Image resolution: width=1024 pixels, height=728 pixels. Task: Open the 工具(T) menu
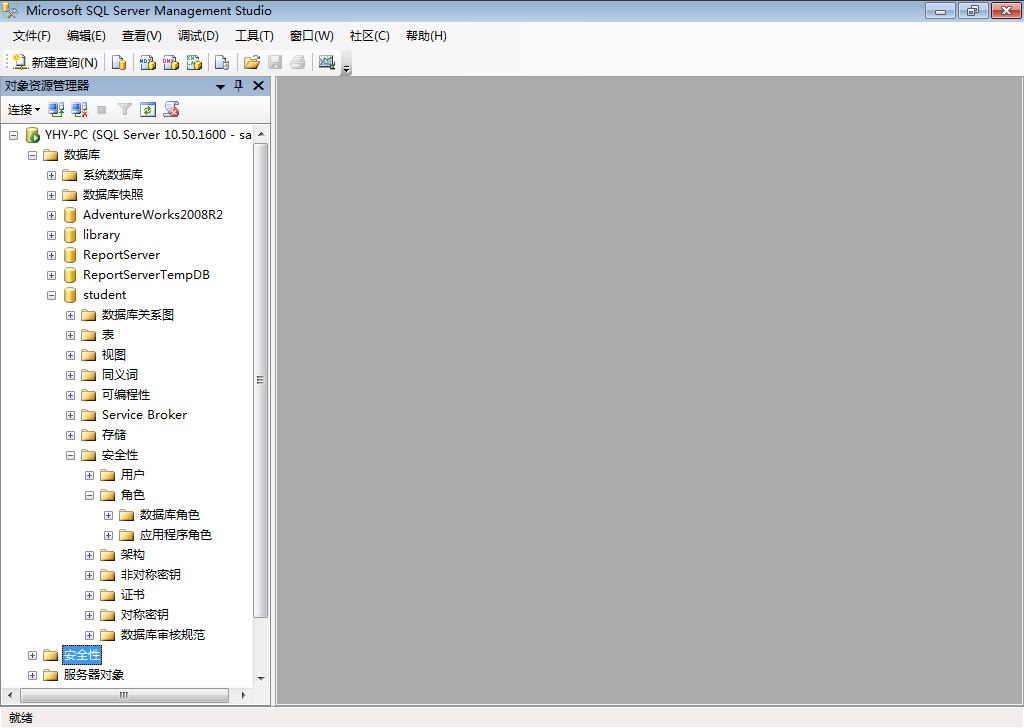pyautogui.click(x=254, y=36)
